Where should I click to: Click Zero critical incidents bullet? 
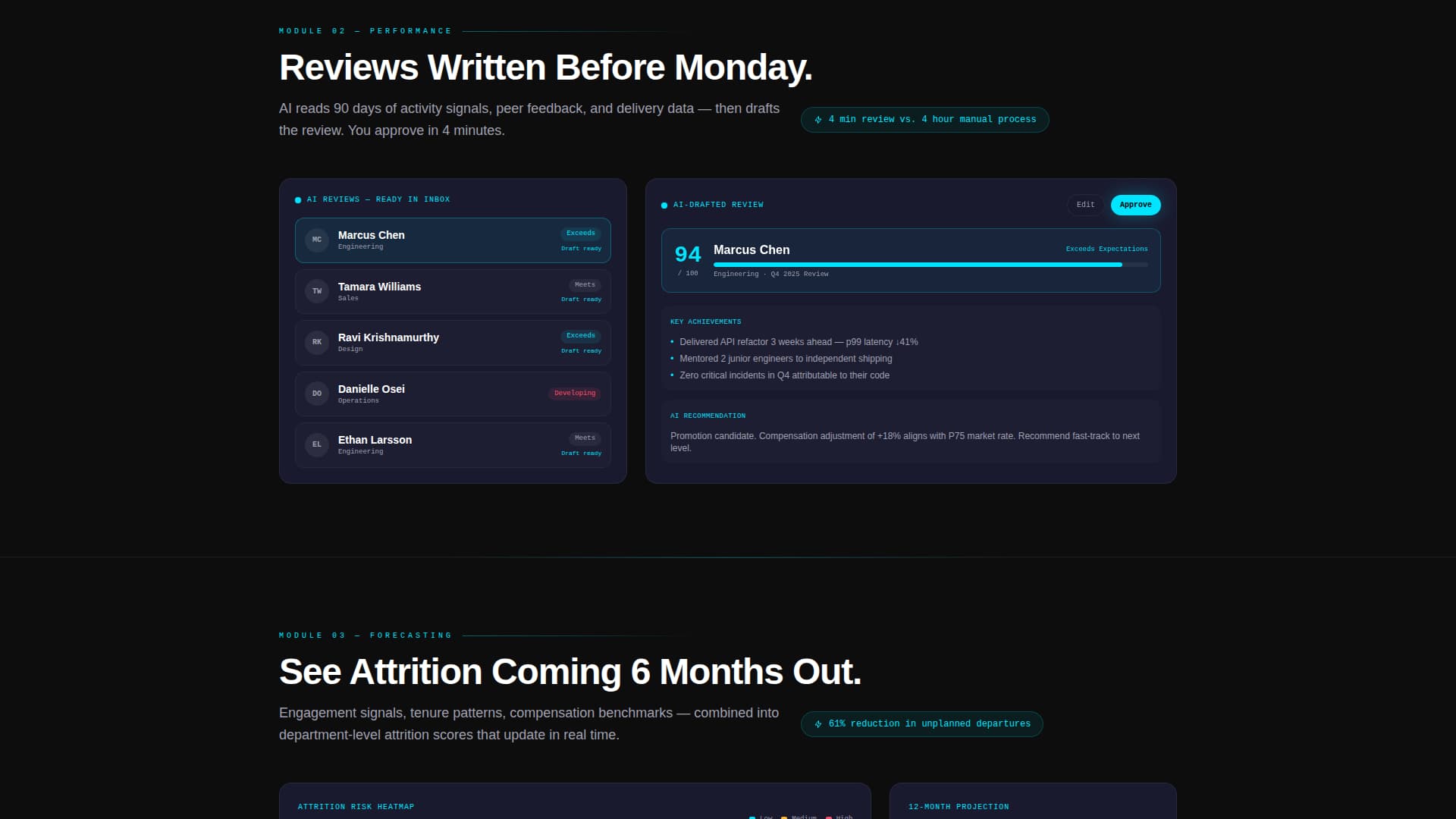pos(784,375)
